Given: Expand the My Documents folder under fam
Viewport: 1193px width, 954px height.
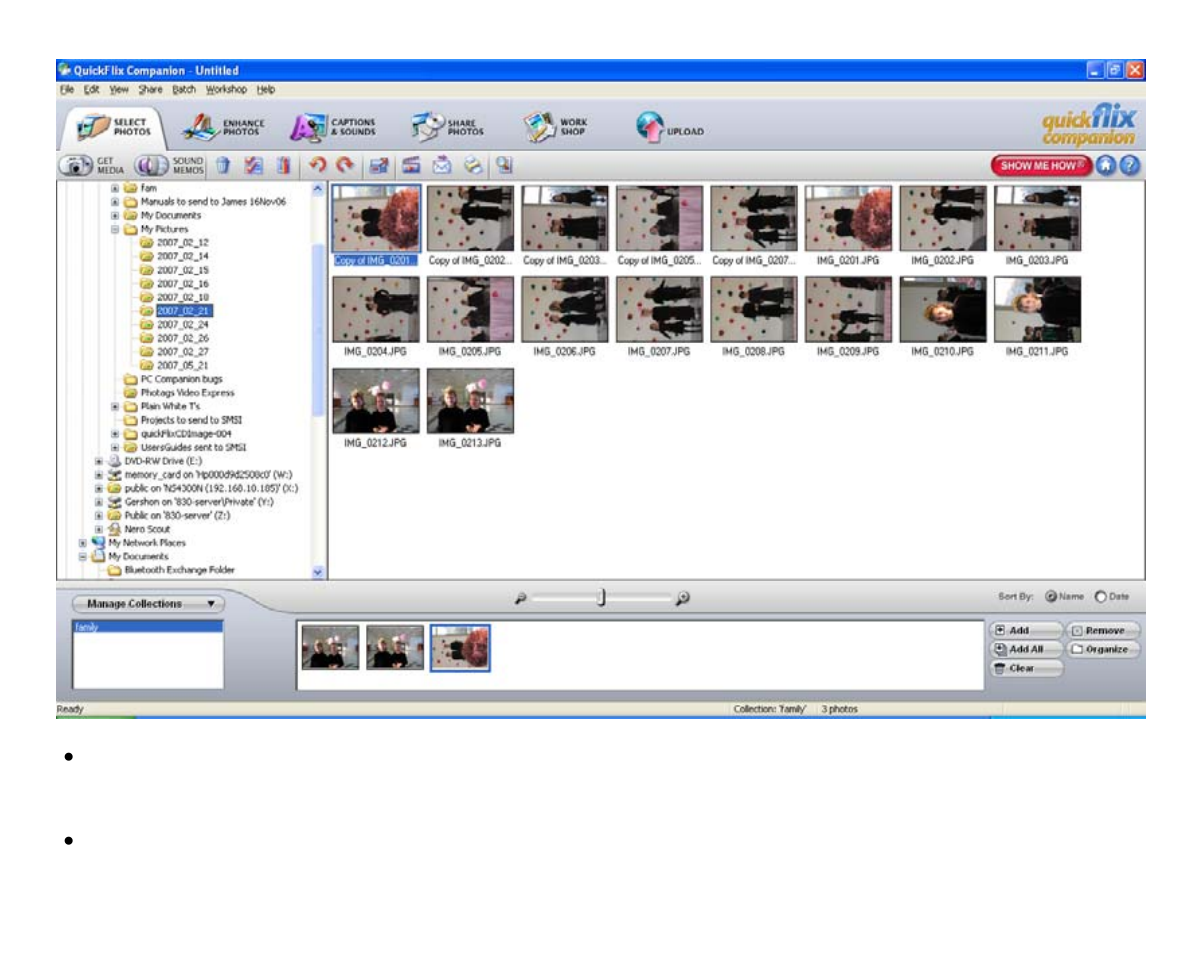Looking at the screenshot, I should coord(115,215).
